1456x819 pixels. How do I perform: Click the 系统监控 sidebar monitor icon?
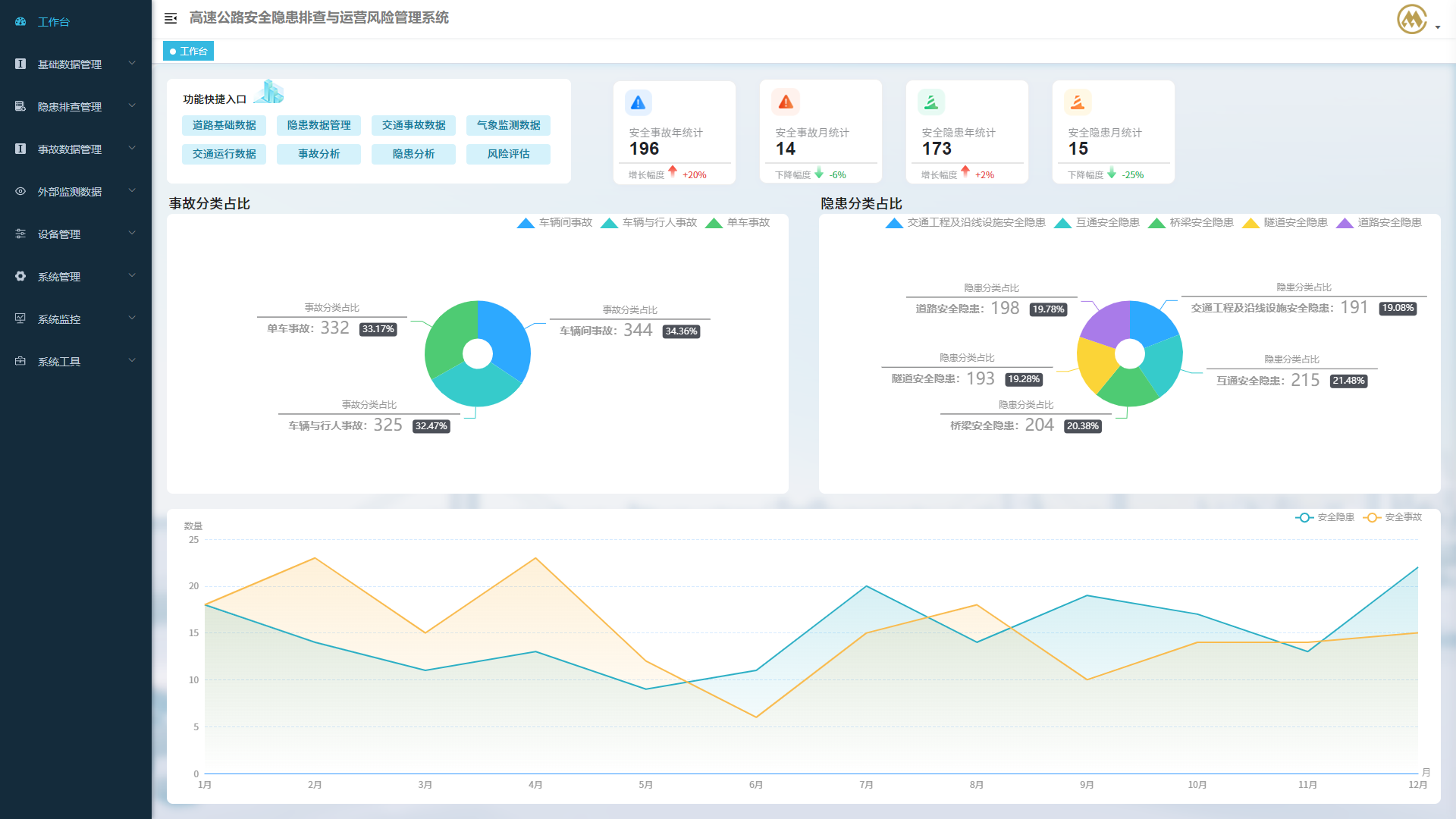pos(20,318)
